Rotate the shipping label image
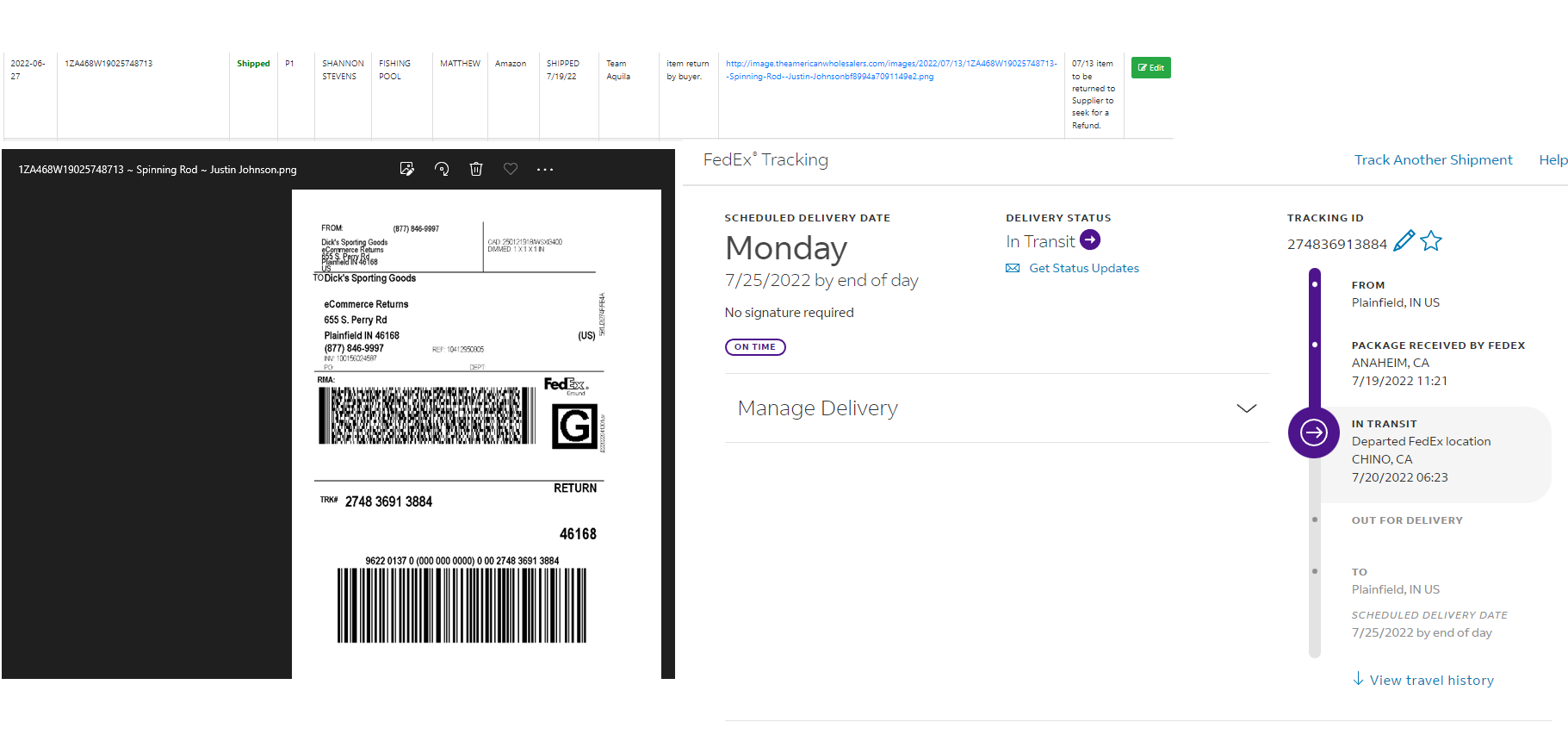The width and height of the screenshot is (1568, 753). 442,169
